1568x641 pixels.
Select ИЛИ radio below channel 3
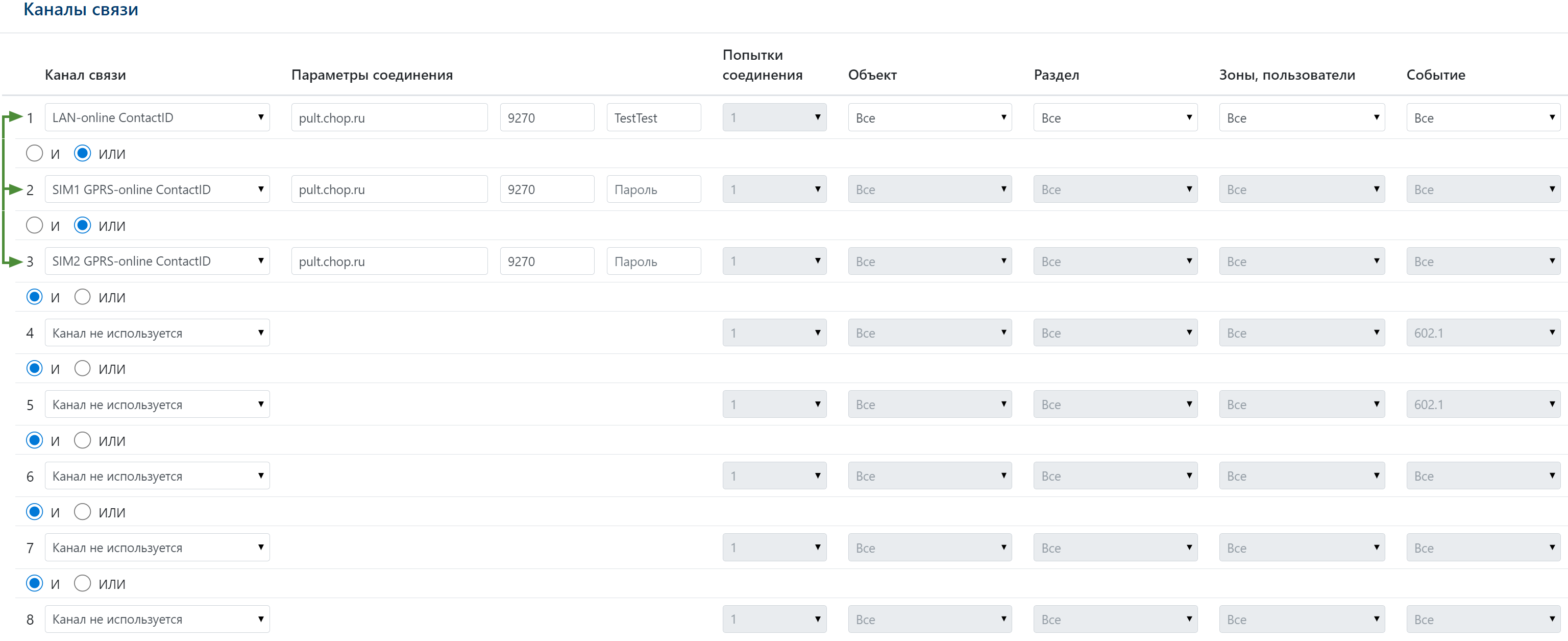(x=82, y=297)
